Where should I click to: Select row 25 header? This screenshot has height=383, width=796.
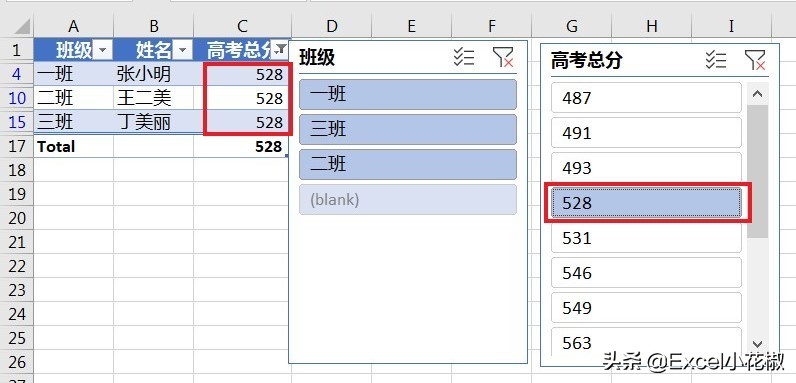(x=17, y=338)
